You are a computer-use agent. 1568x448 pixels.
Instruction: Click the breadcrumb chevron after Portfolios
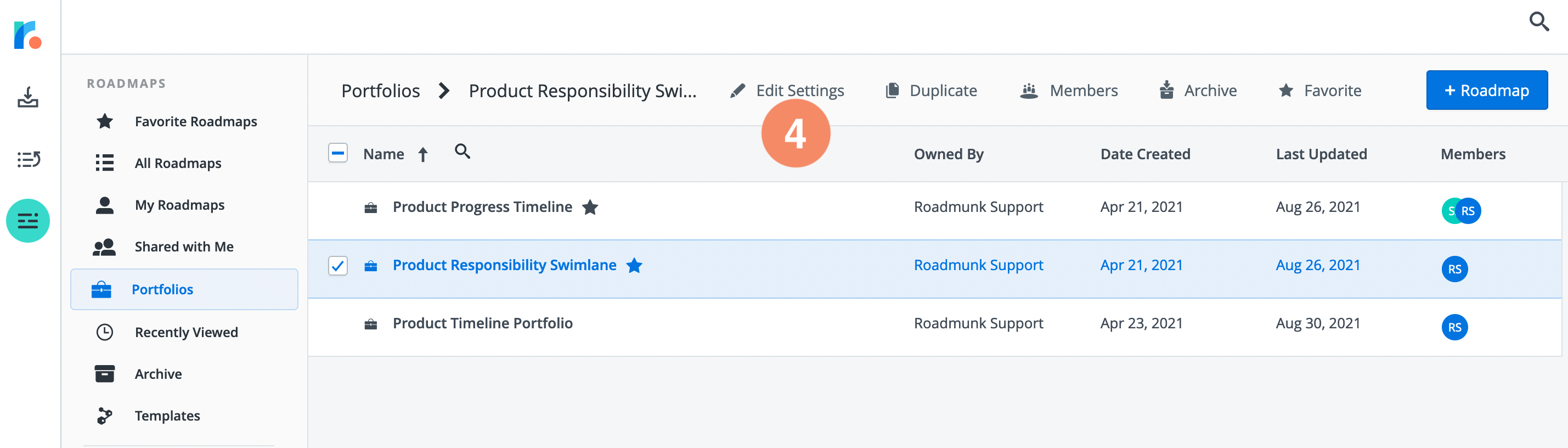(444, 91)
